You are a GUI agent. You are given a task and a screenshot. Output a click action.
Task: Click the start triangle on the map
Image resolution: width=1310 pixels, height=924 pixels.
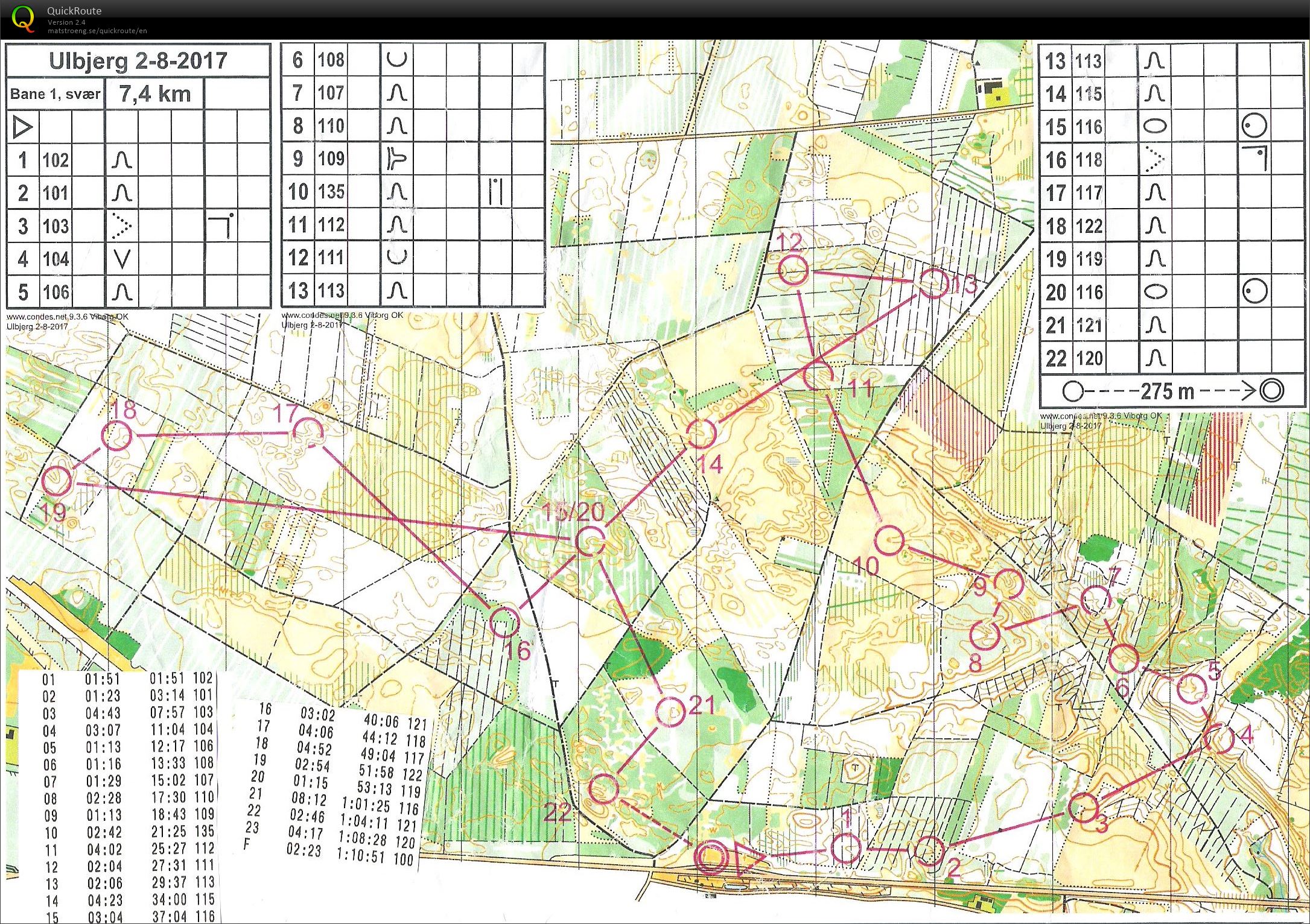pyautogui.click(x=749, y=858)
